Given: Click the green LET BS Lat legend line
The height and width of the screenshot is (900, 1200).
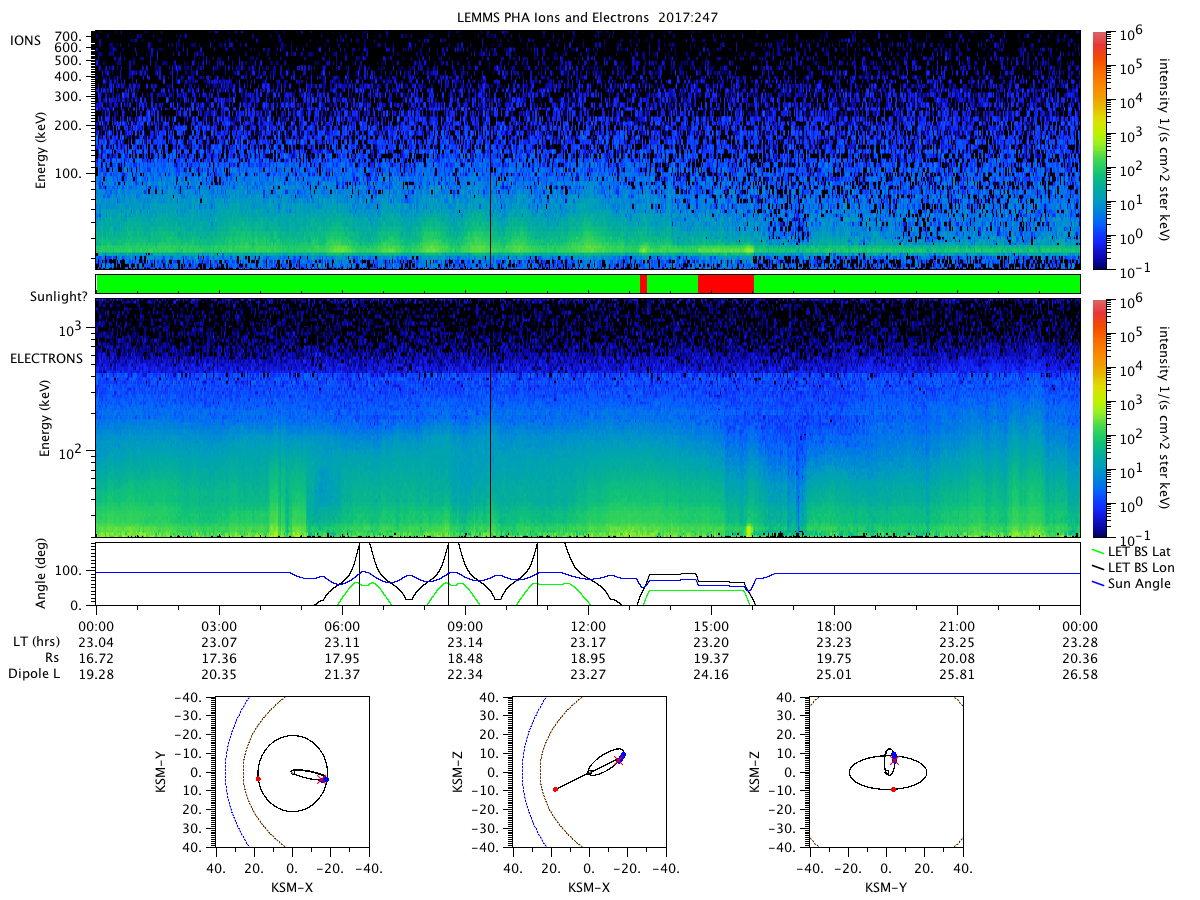Looking at the screenshot, I should click(x=1099, y=550).
